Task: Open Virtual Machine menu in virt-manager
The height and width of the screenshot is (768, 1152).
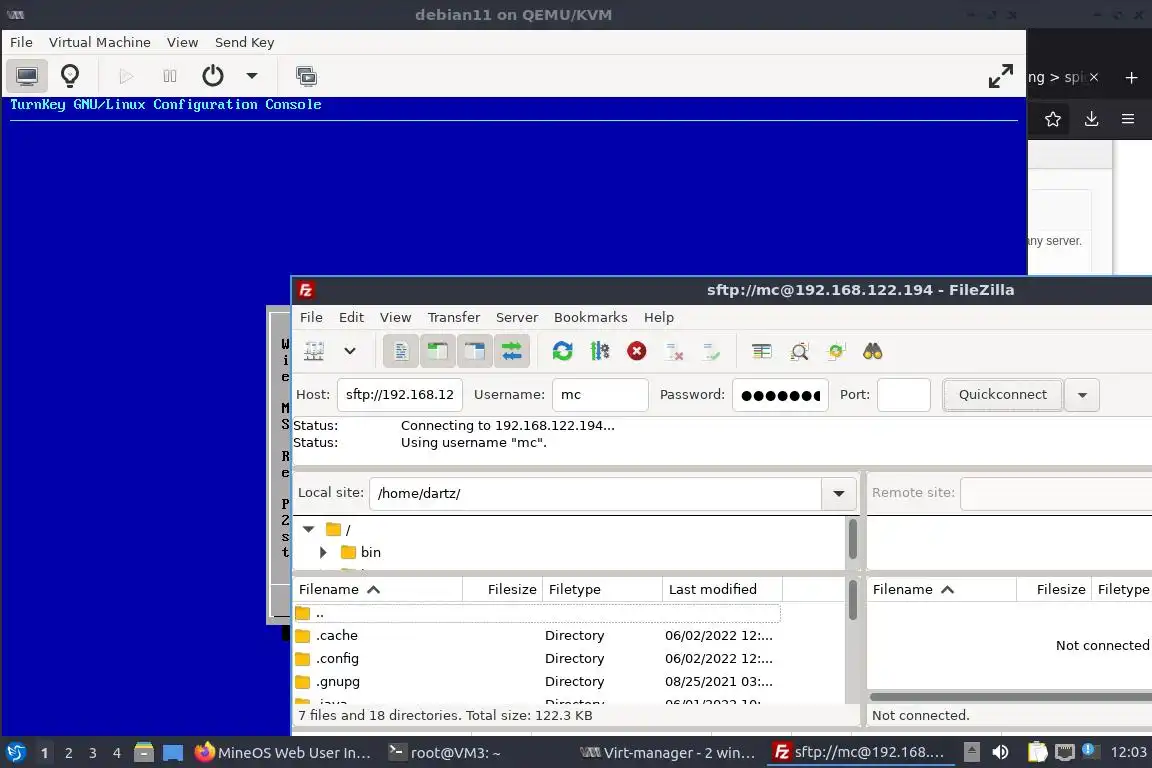Action: pos(100,42)
